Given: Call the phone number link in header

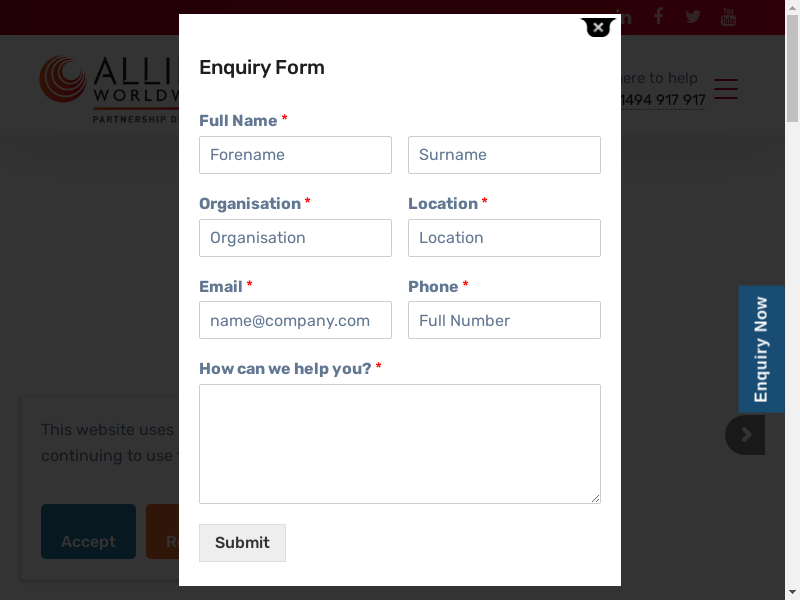Looking at the screenshot, I should (664, 100).
